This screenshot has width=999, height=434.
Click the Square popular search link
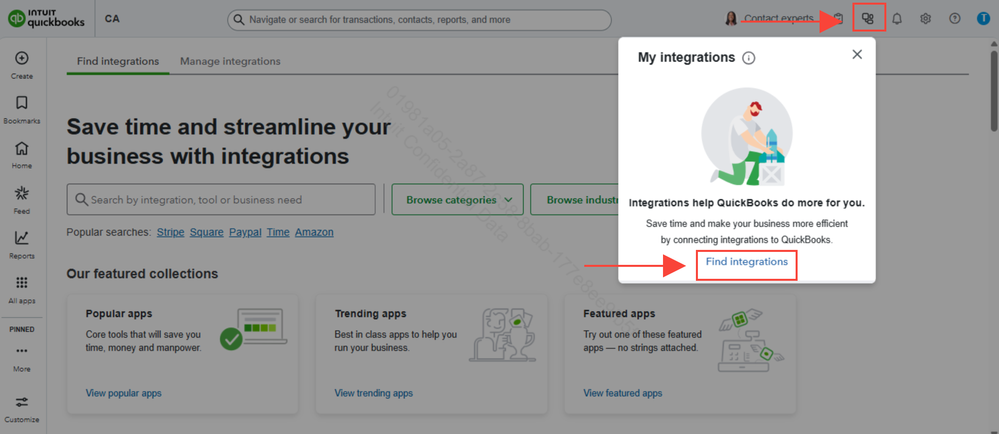(206, 232)
